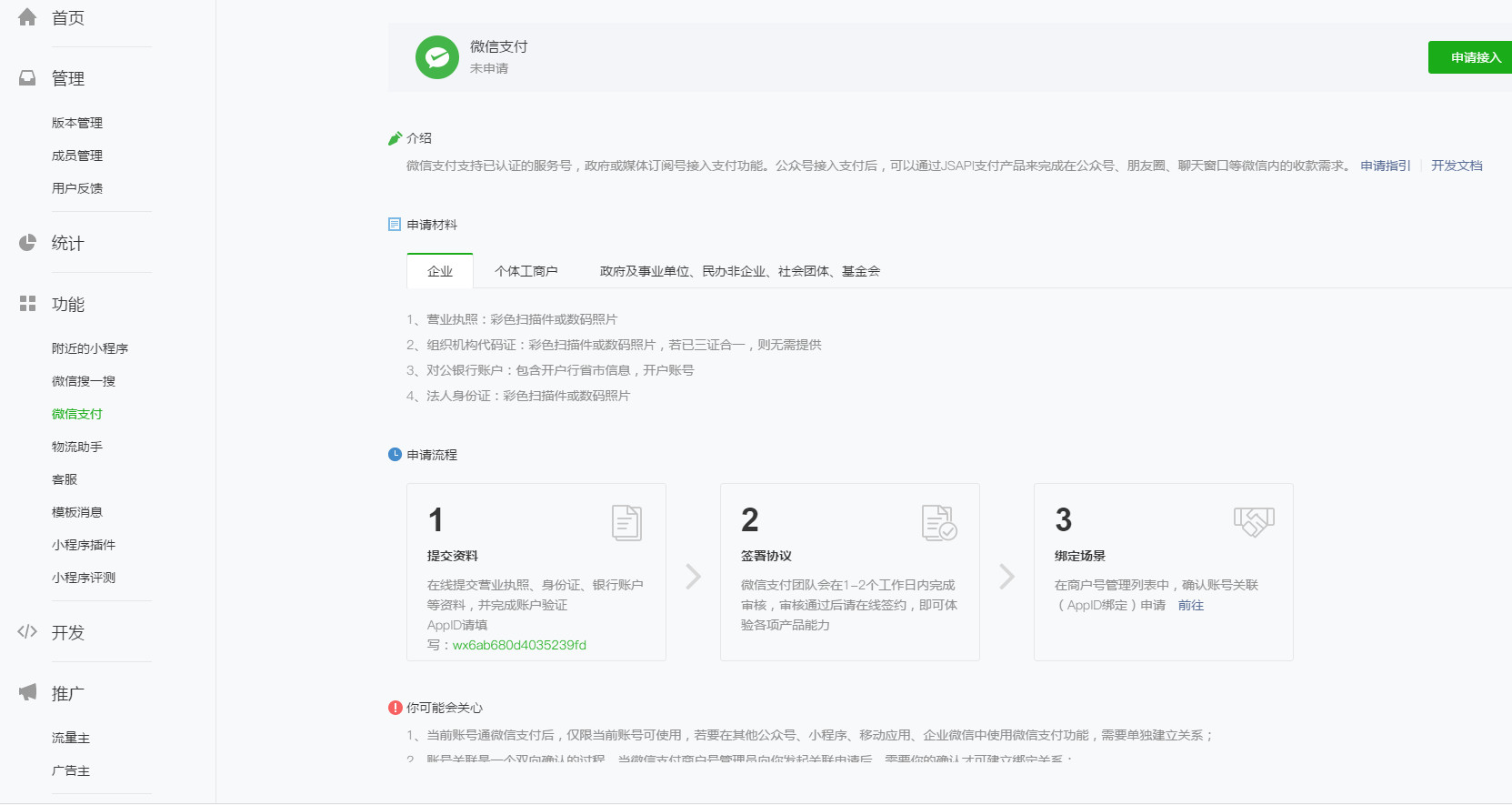The height and width of the screenshot is (805, 1512).
Task: Click the clock icon beside 申请流程
Action: click(x=395, y=455)
